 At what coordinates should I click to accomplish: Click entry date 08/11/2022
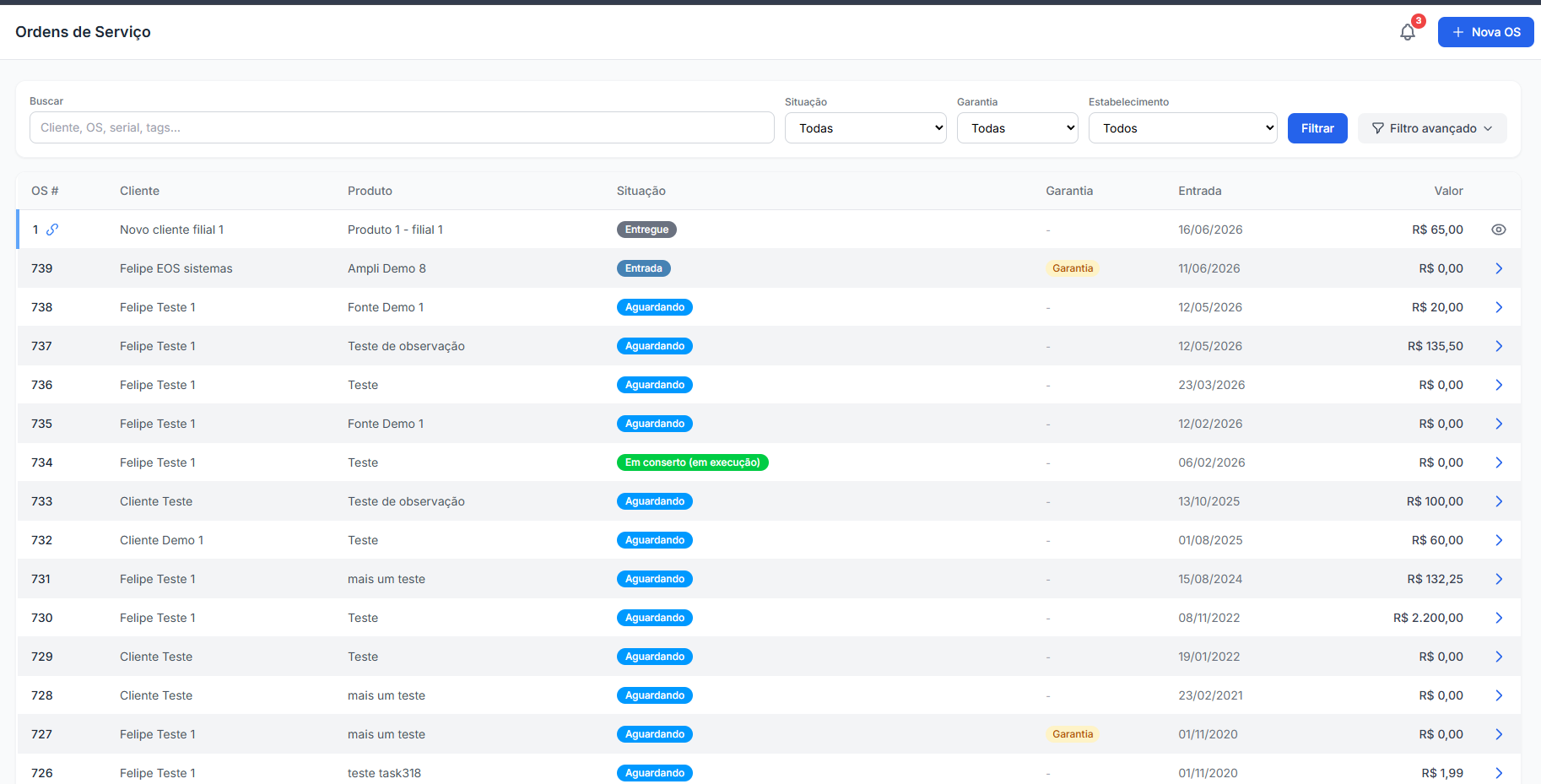(1208, 618)
